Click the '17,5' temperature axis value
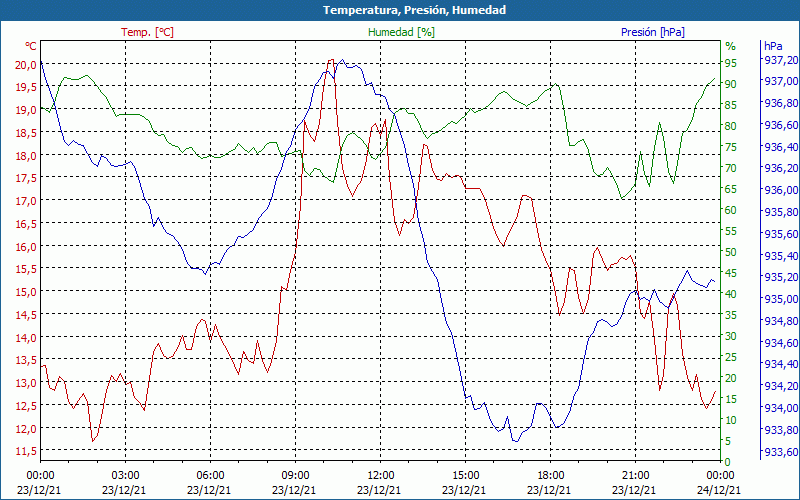The width and height of the screenshot is (800, 500). (x=28, y=178)
